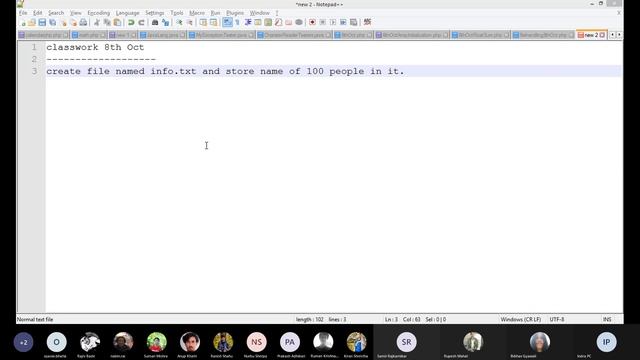Toggle synchronized horizontal scrolling icon
This screenshot has width=640, height=360.
point(213,22)
